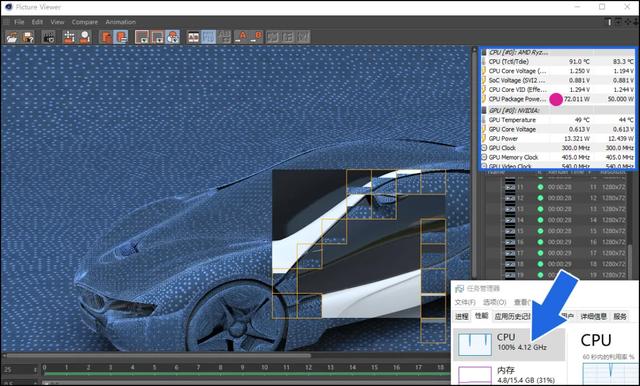
Task: Open the File menu in Picture Viewer
Action: 19,22
